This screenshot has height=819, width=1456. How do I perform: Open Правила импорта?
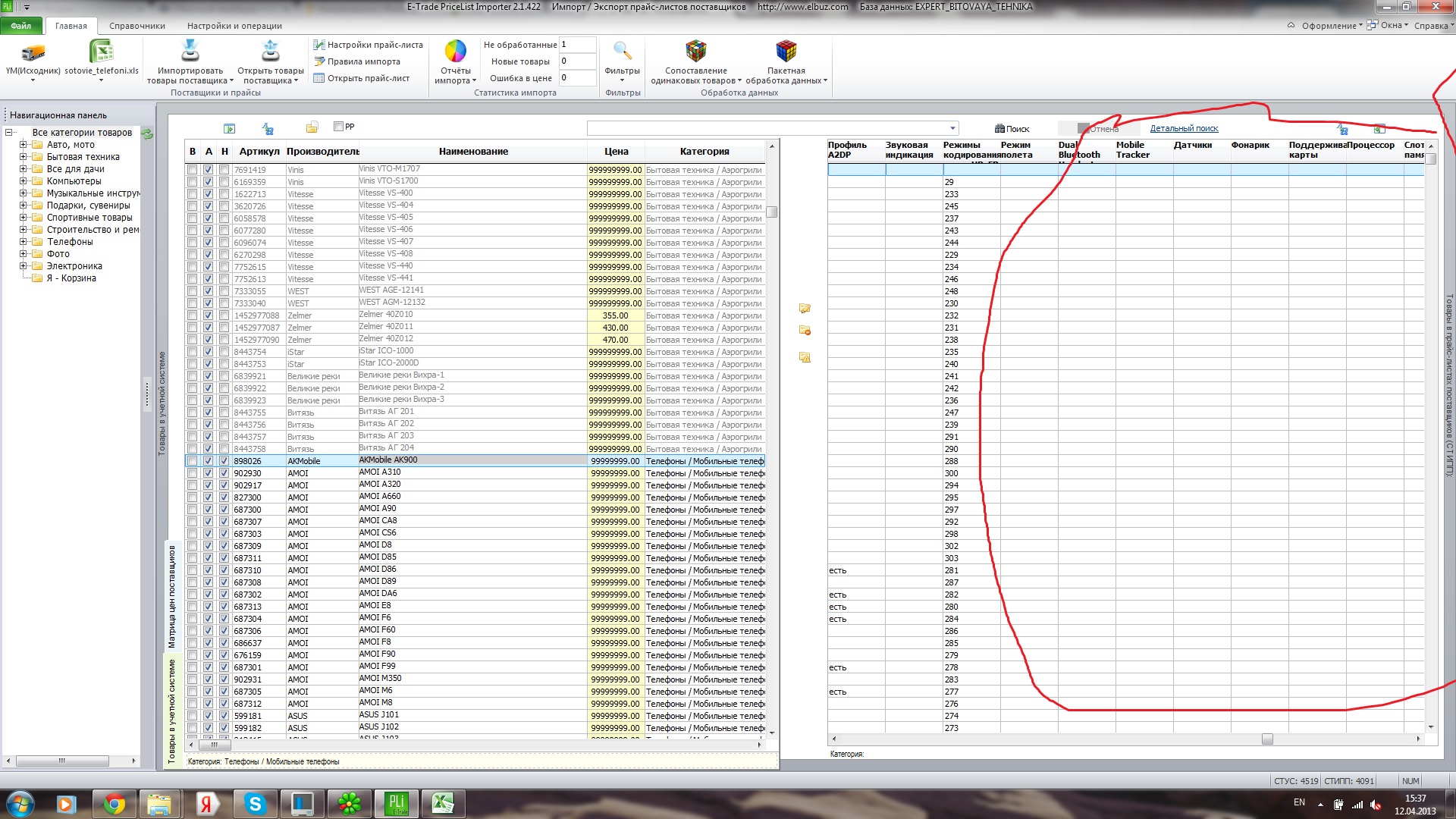click(357, 61)
